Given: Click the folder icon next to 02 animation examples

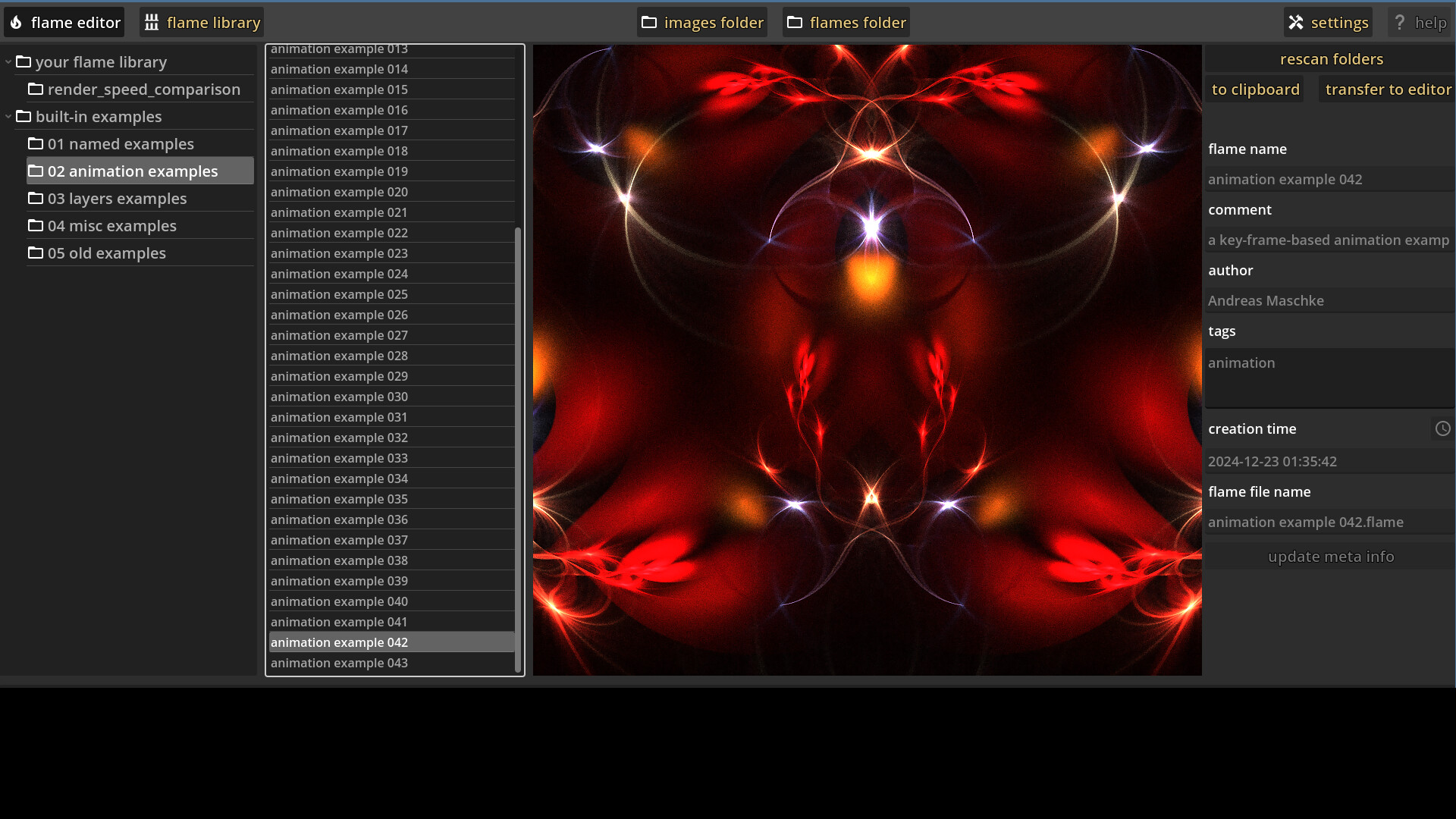Looking at the screenshot, I should [35, 171].
